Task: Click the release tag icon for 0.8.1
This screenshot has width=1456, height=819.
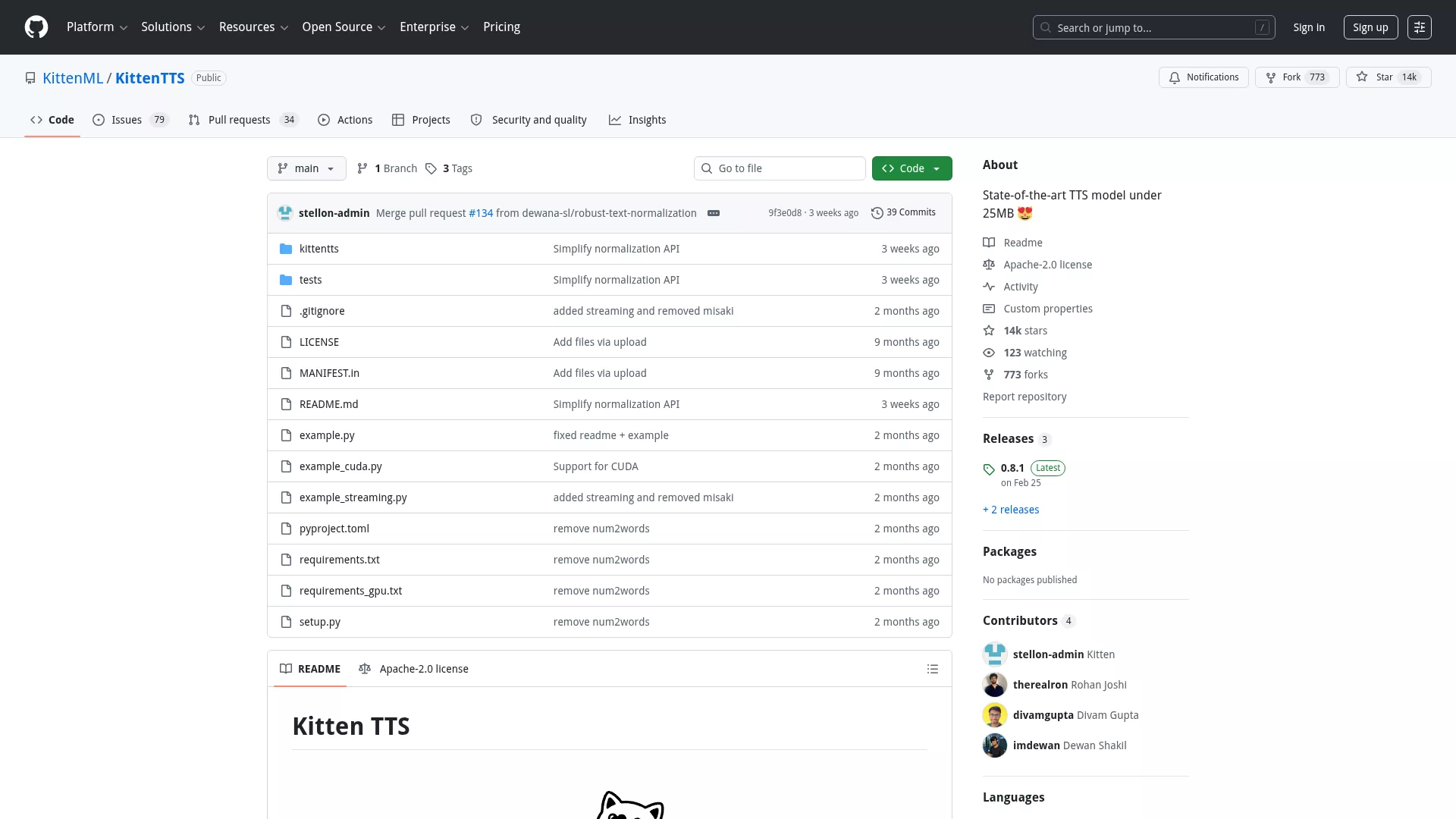Action: pyautogui.click(x=989, y=469)
